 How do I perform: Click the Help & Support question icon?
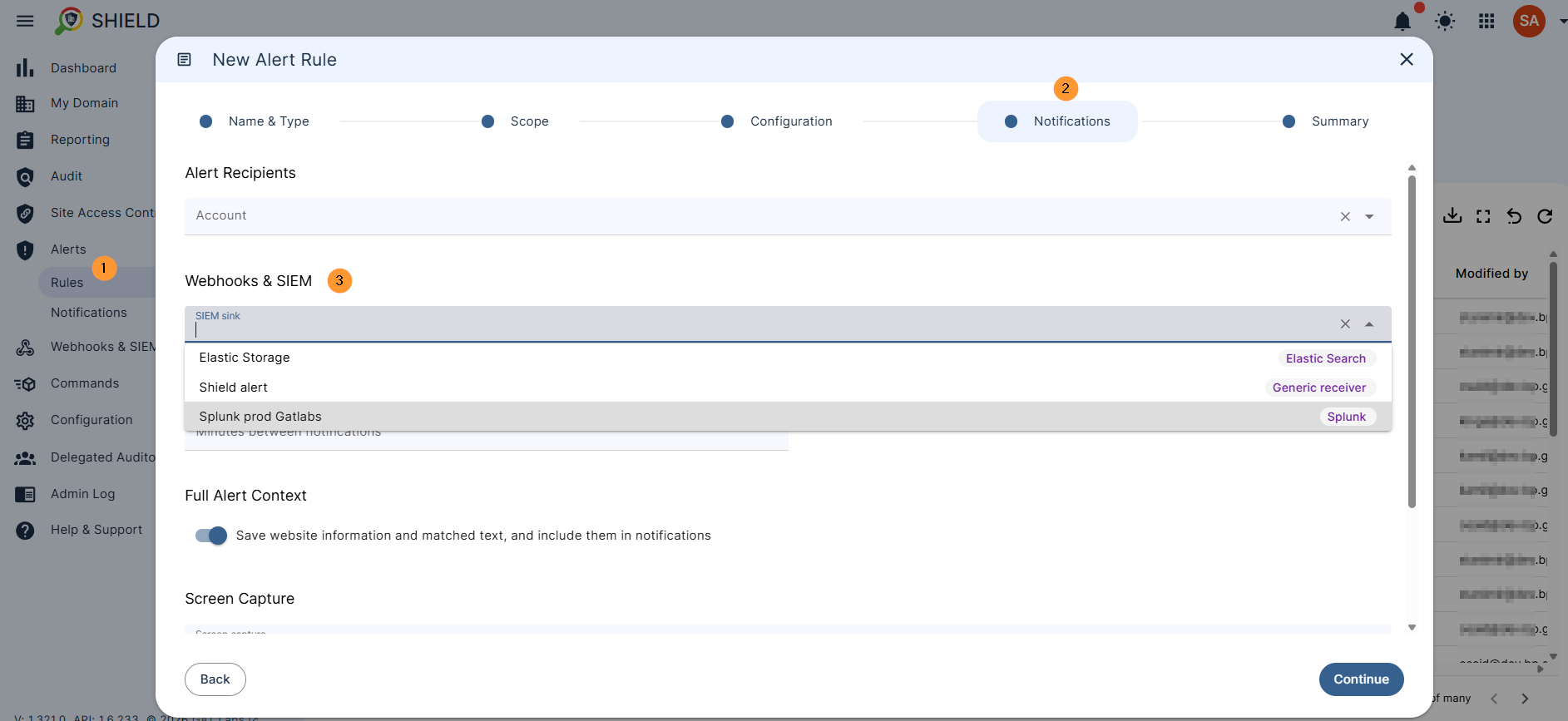coord(25,531)
